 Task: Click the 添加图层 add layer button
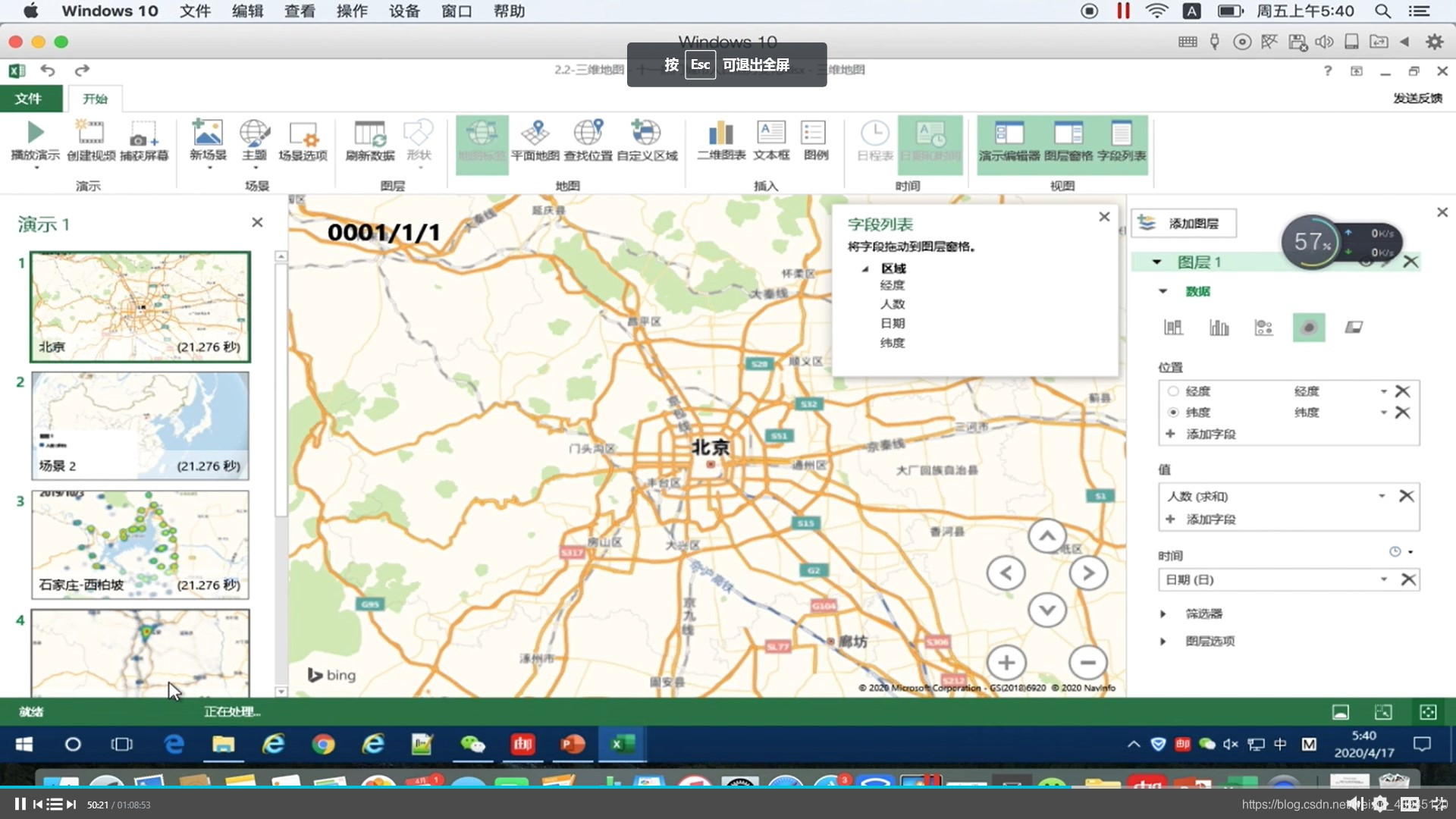coord(1183,223)
